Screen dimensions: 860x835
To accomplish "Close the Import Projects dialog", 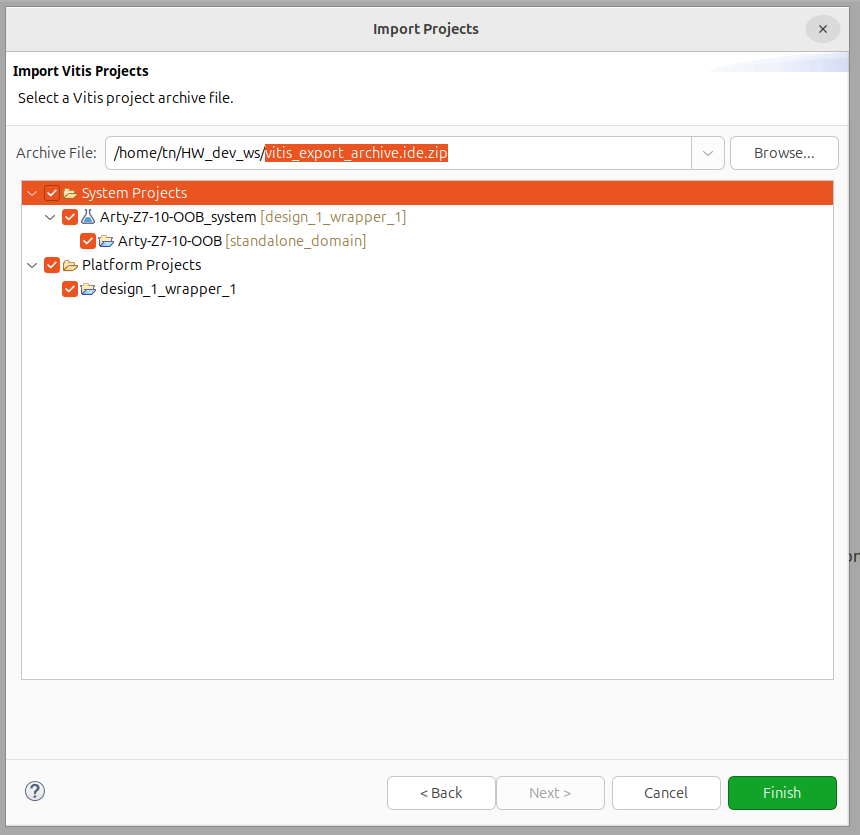I will 822,29.
